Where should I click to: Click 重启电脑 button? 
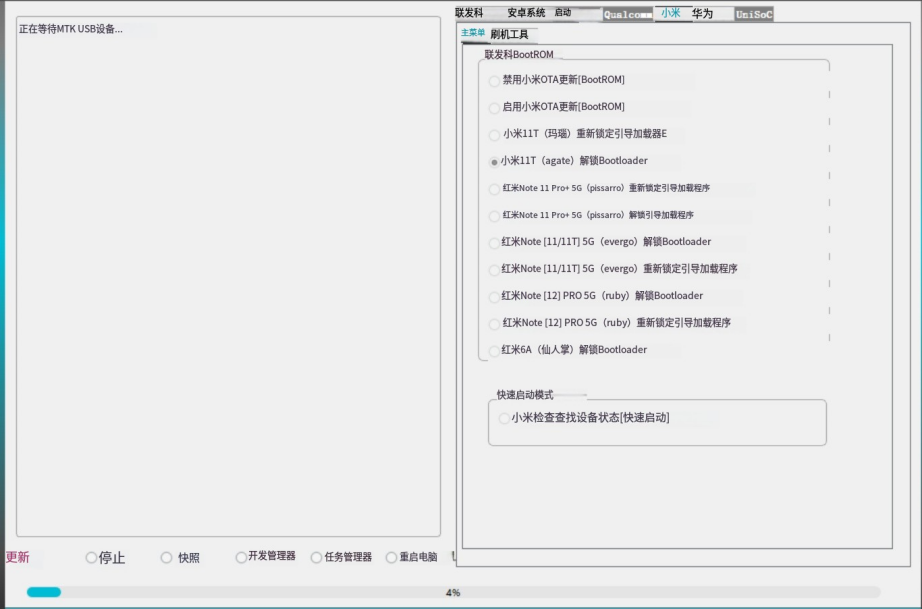pyautogui.click(x=412, y=557)
